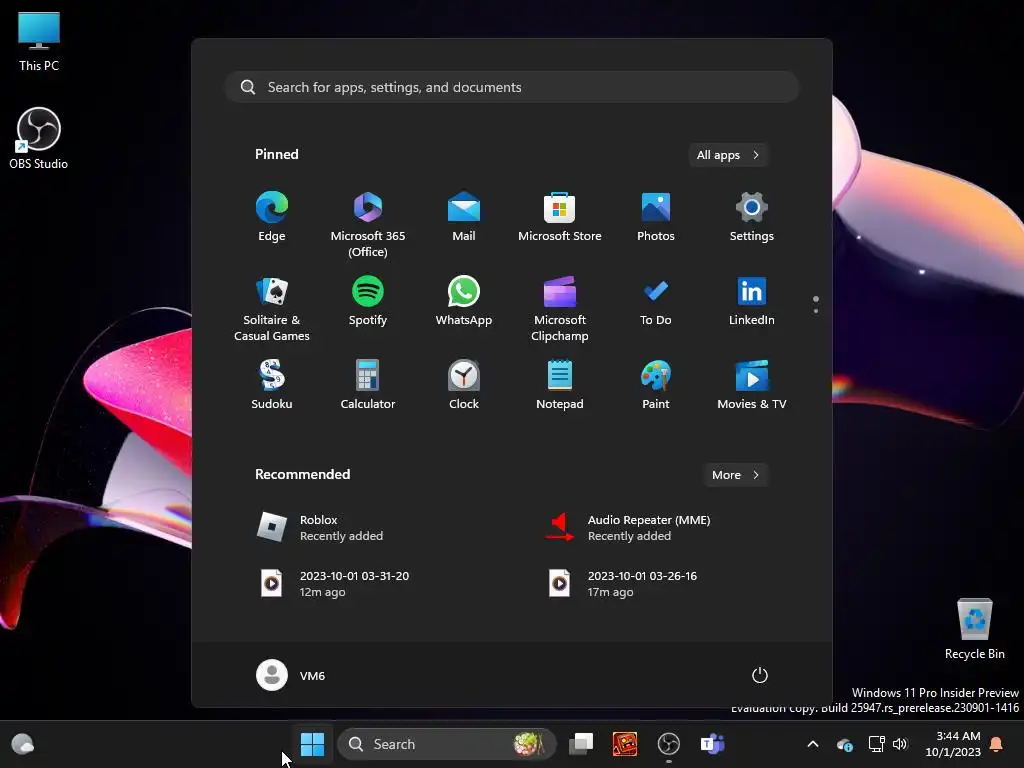
Task: Expand the hidden system tray icons
Action: pos(813,744)
